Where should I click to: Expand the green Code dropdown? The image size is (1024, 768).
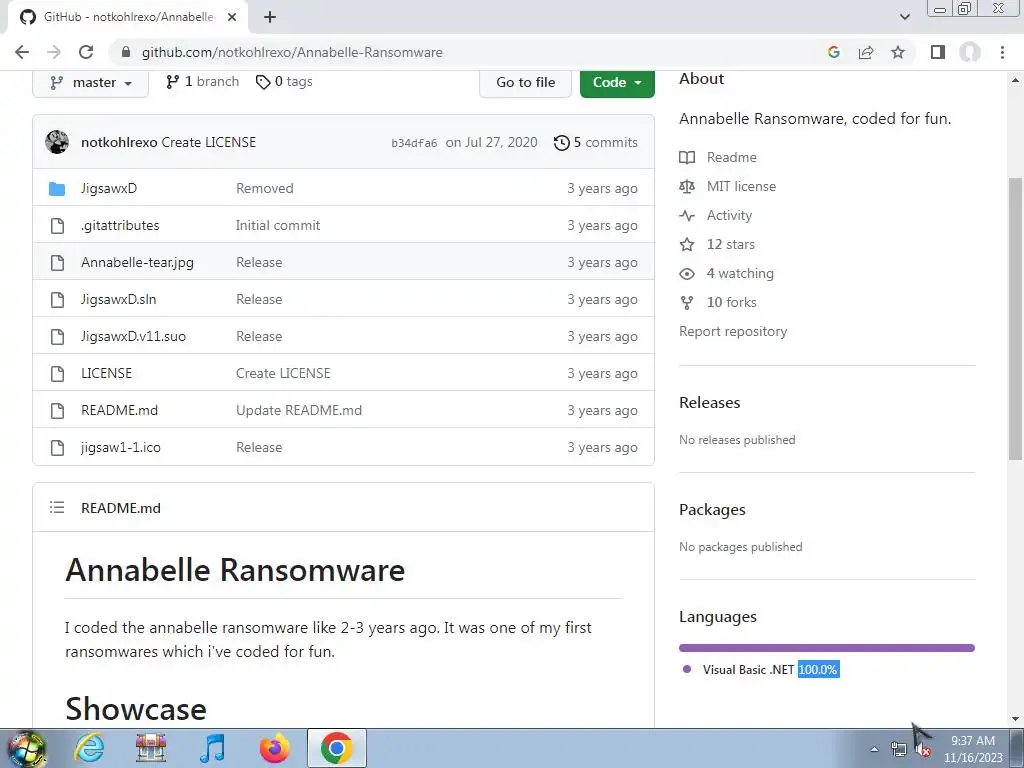click(x=617, y=82)
